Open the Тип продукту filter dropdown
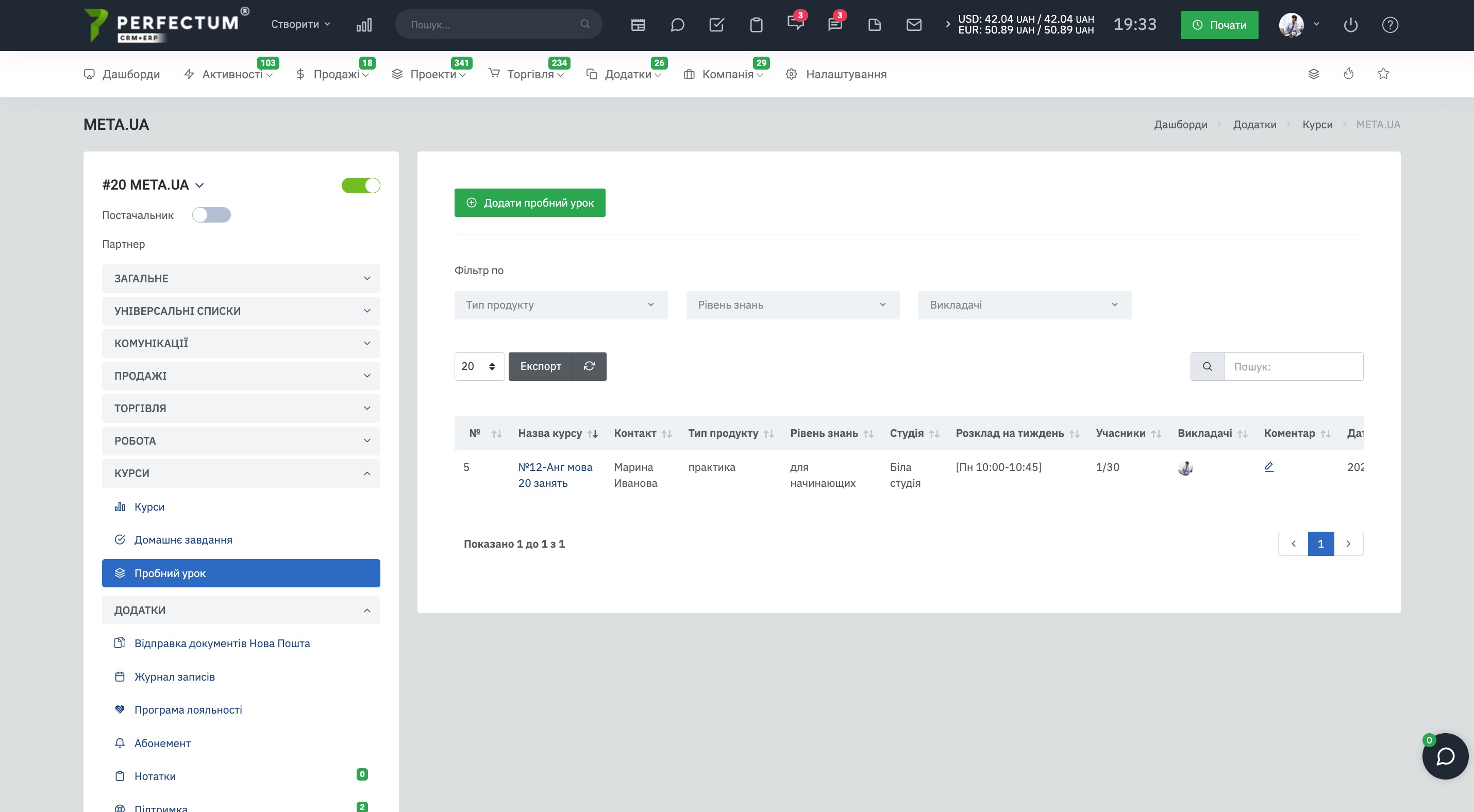The height and width of the screenshot is (812, 1474). click(561, 306)
